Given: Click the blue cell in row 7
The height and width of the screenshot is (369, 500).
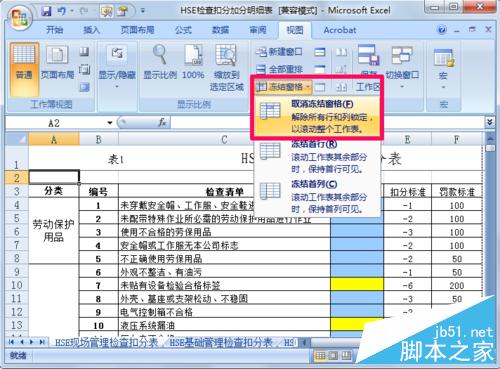Looking at the screenshot, I should point(357,245).
